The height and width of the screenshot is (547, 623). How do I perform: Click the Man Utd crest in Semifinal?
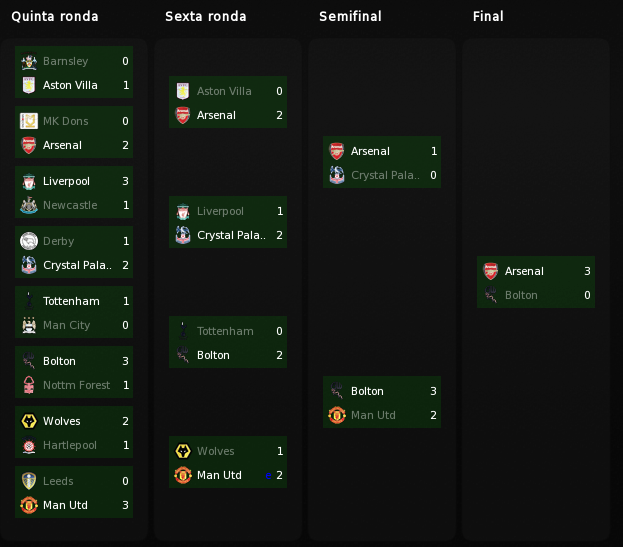pos(337,415)
